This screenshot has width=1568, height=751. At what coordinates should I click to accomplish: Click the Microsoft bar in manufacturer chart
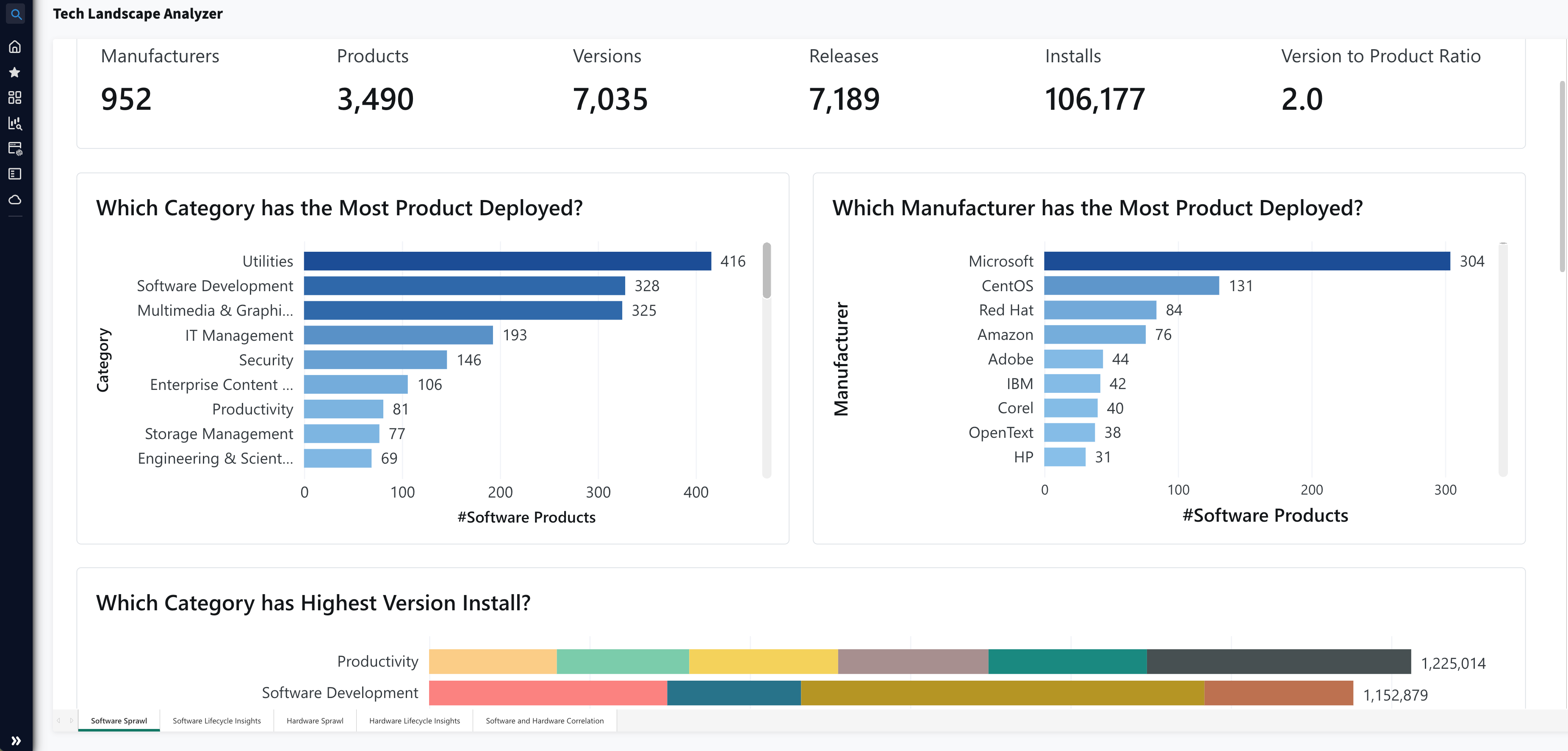(1246, 261)
